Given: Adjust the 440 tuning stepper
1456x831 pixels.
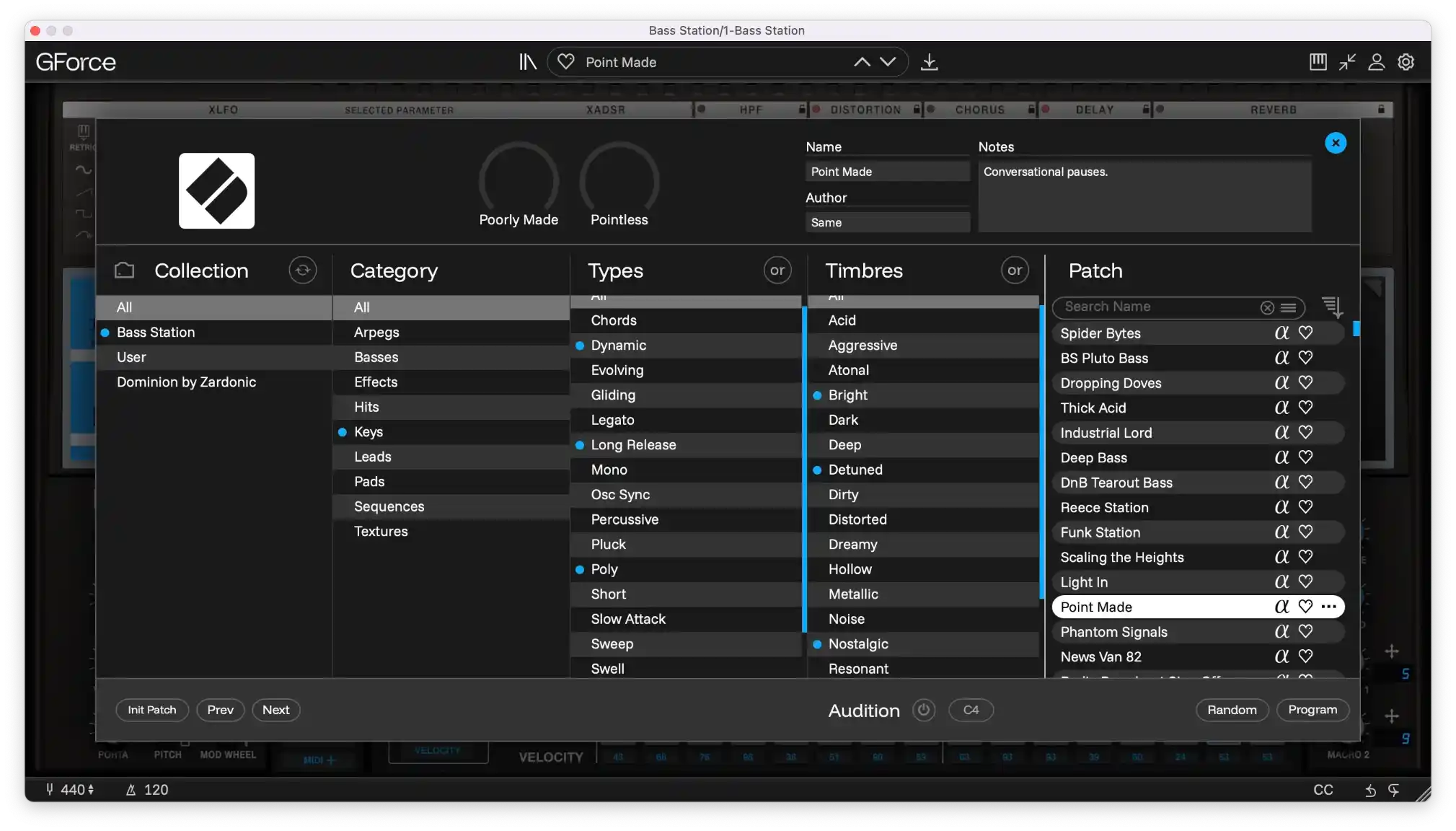Looking at the screenshot, I should [90, 790].
